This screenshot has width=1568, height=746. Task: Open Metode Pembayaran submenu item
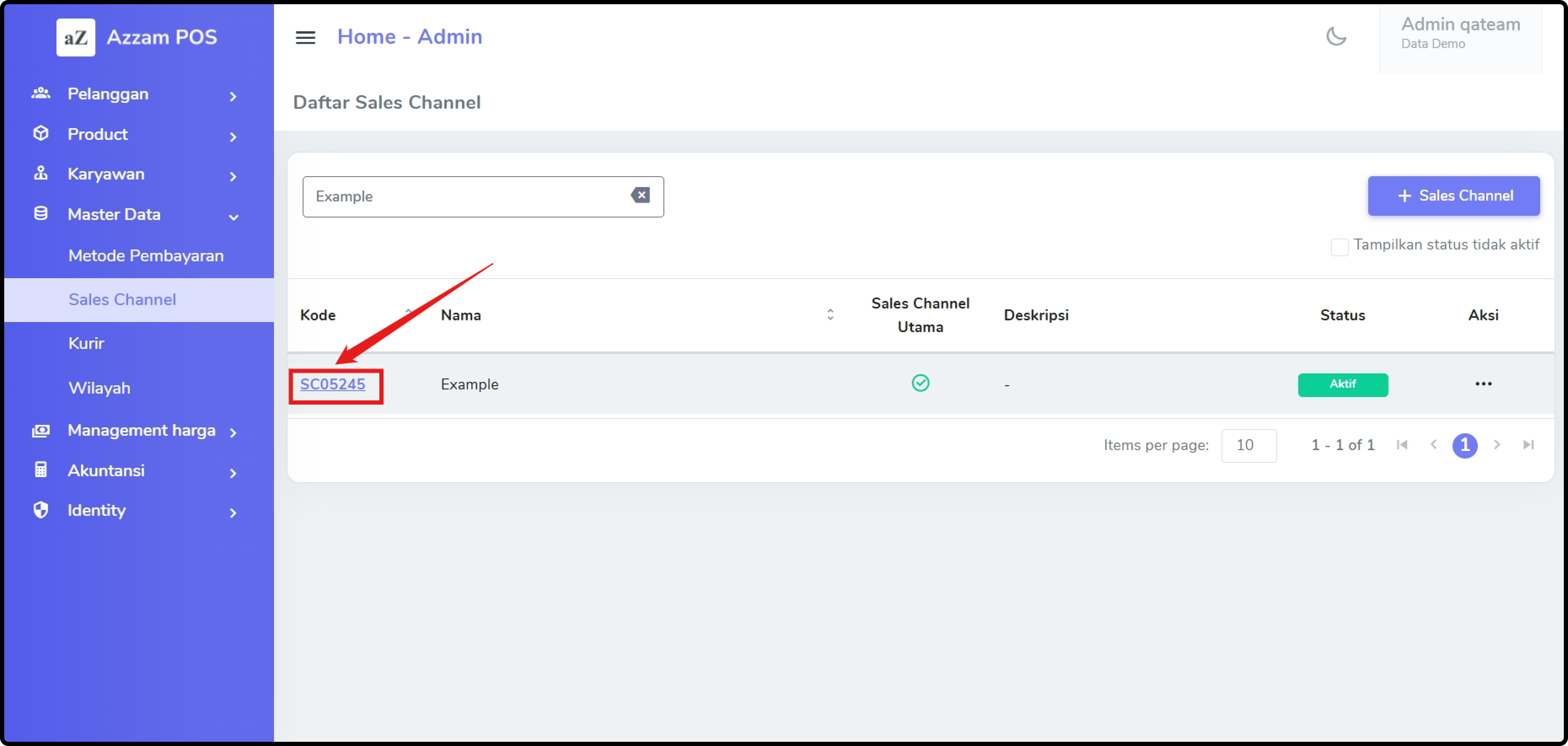click(146, 255)
